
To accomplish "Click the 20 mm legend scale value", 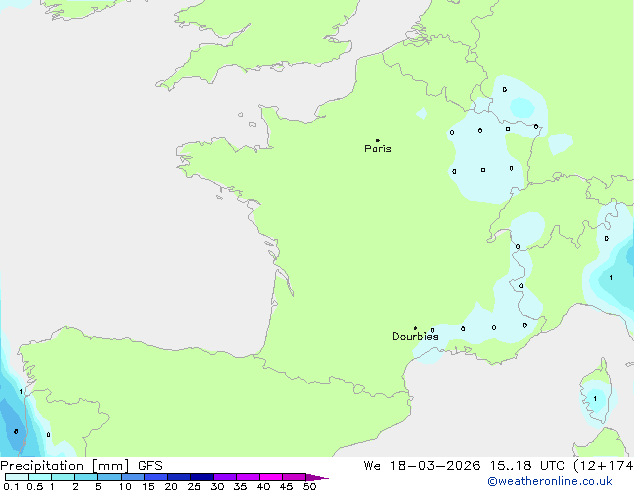I will tap(171, 486).
